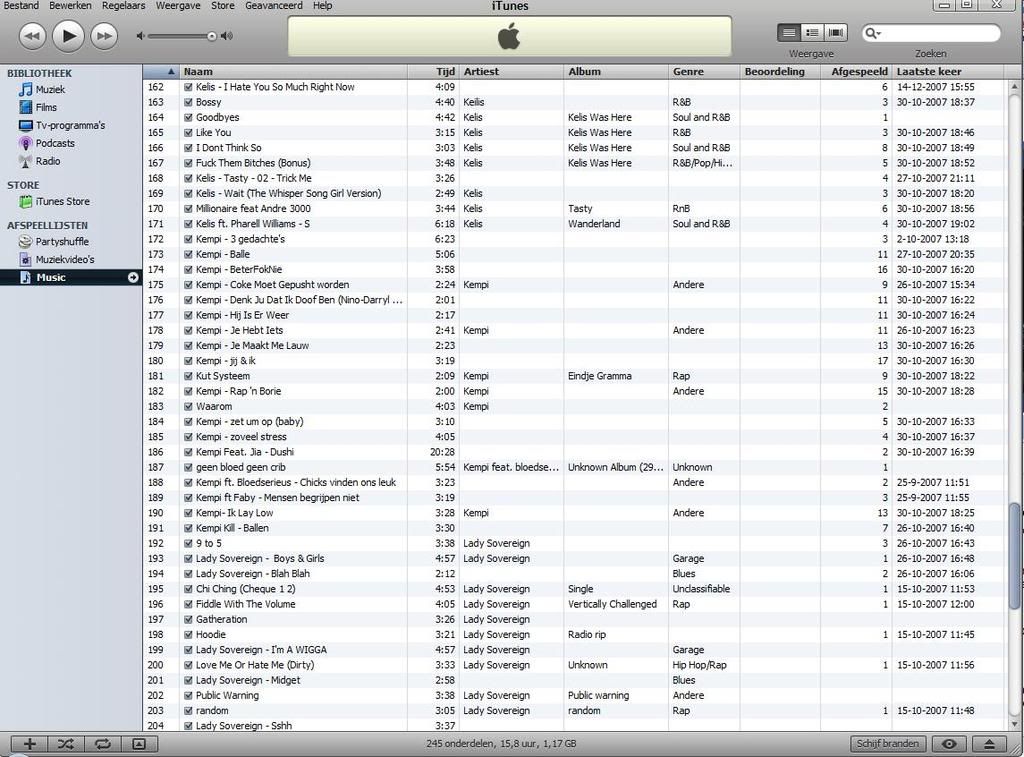Sort by track number column arrow
Screen dimensions: 1024x757
(161, 72)
